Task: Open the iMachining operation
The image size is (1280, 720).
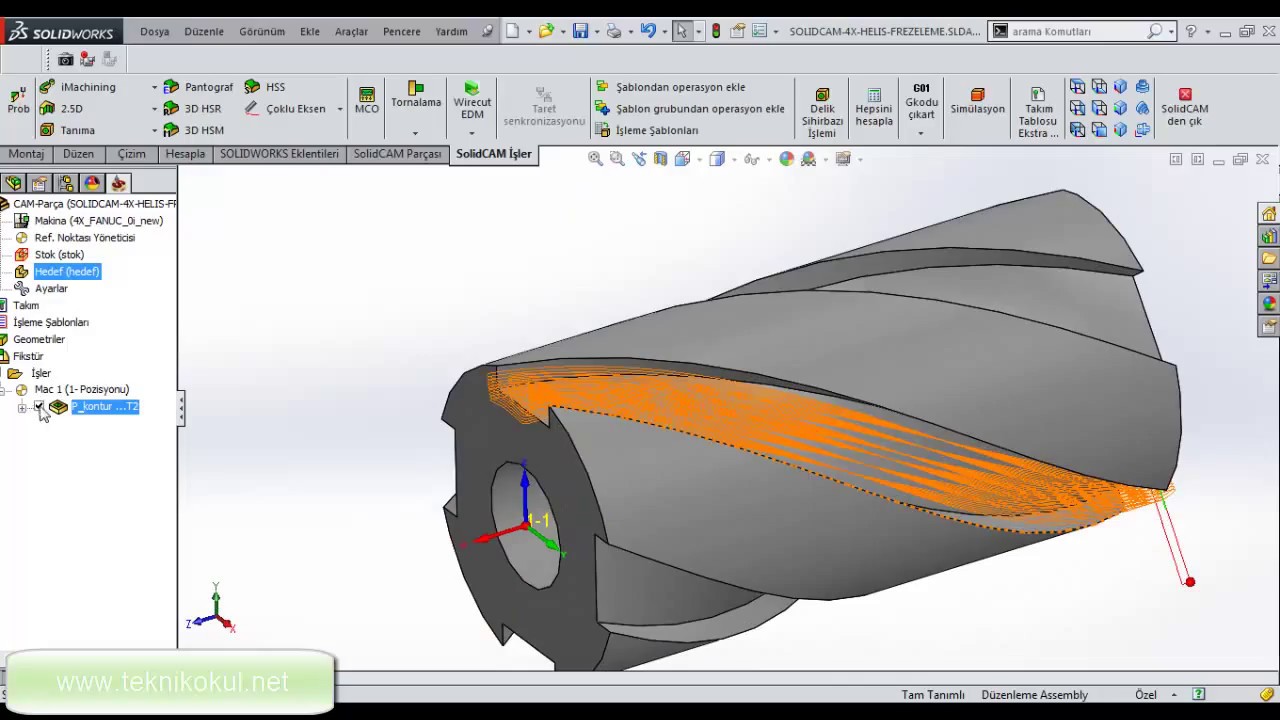Action: point(78,87)
